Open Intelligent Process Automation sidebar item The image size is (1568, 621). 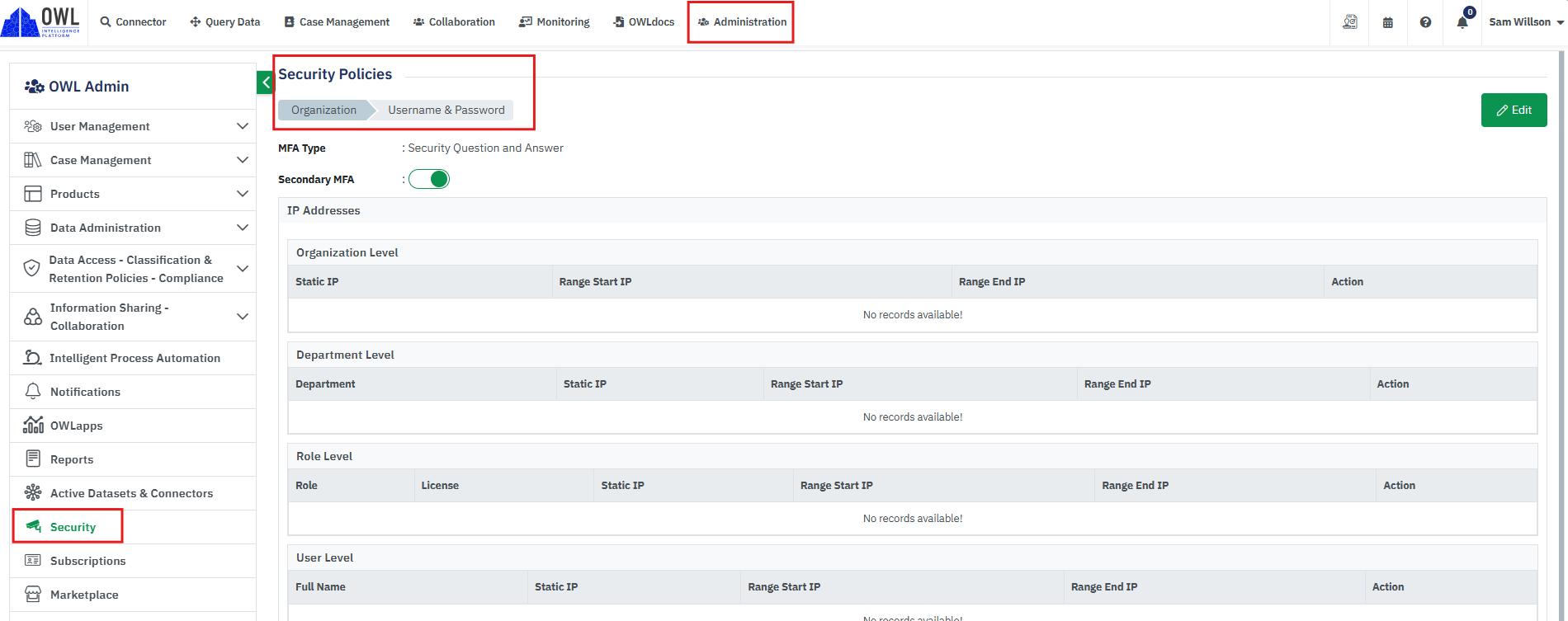[133, 358]
